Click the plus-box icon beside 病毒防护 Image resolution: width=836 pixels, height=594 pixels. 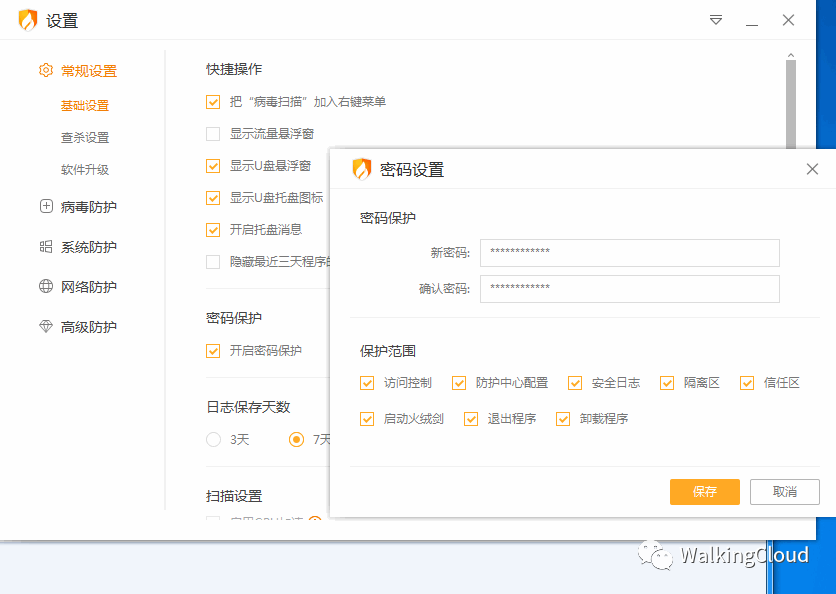pos(46,206)
